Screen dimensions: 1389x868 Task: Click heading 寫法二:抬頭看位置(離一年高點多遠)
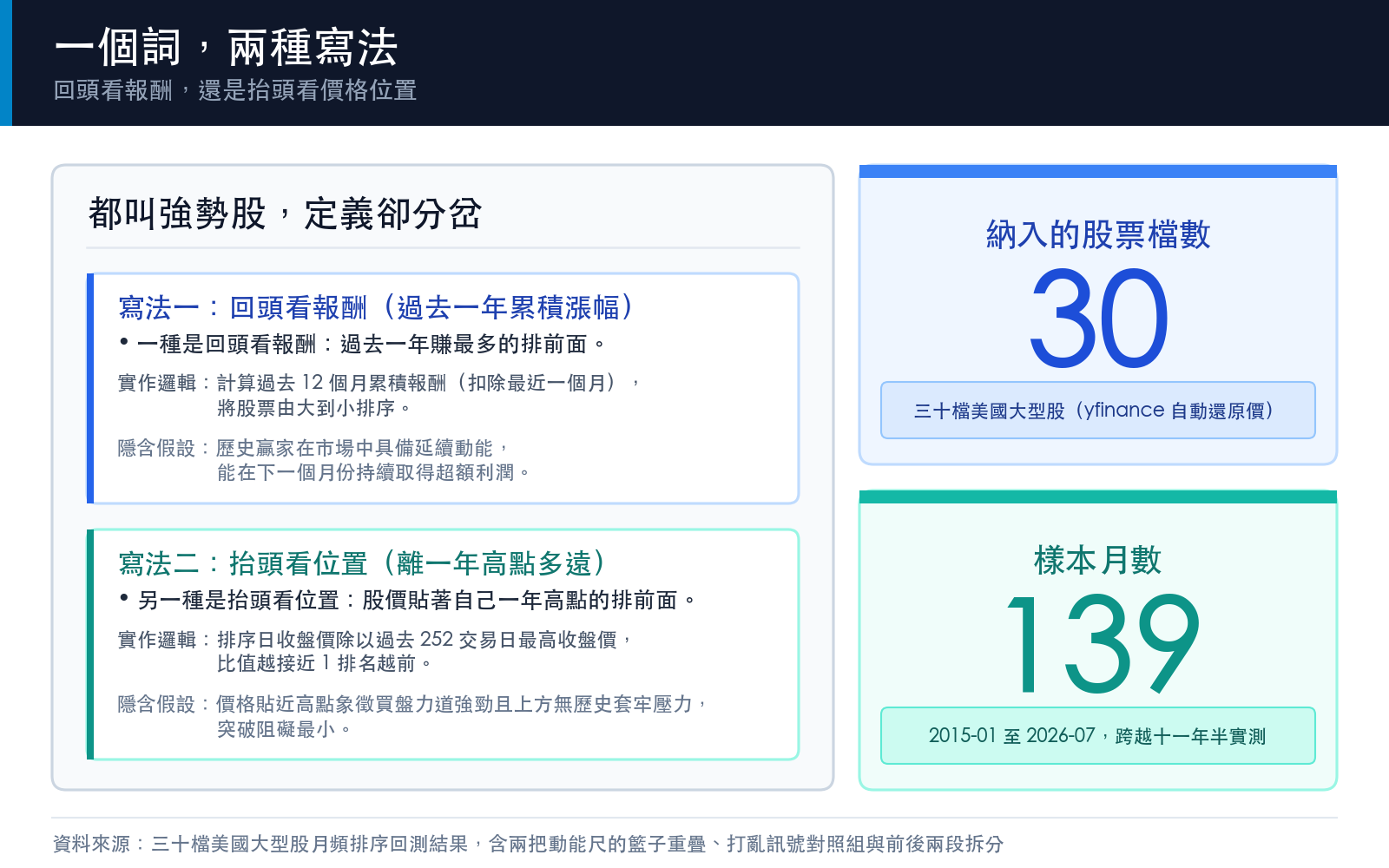[x=365, y=563]
